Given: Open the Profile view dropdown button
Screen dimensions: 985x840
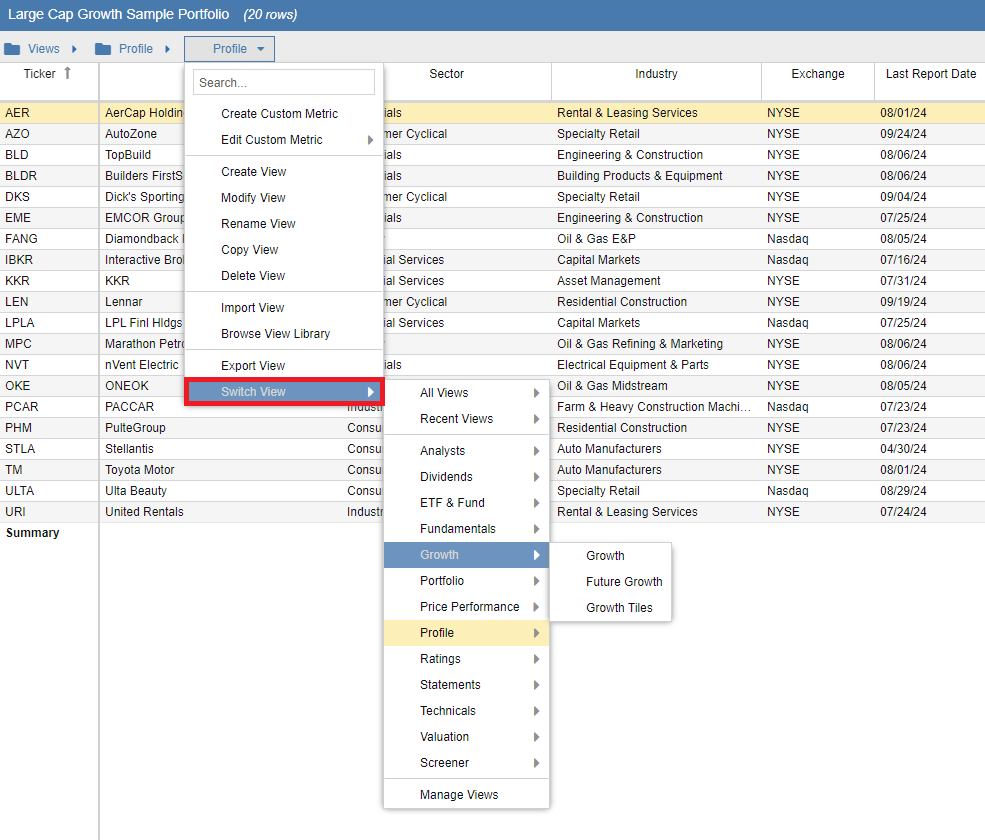Looking at the screenshot, I should (x=229, y=49).
